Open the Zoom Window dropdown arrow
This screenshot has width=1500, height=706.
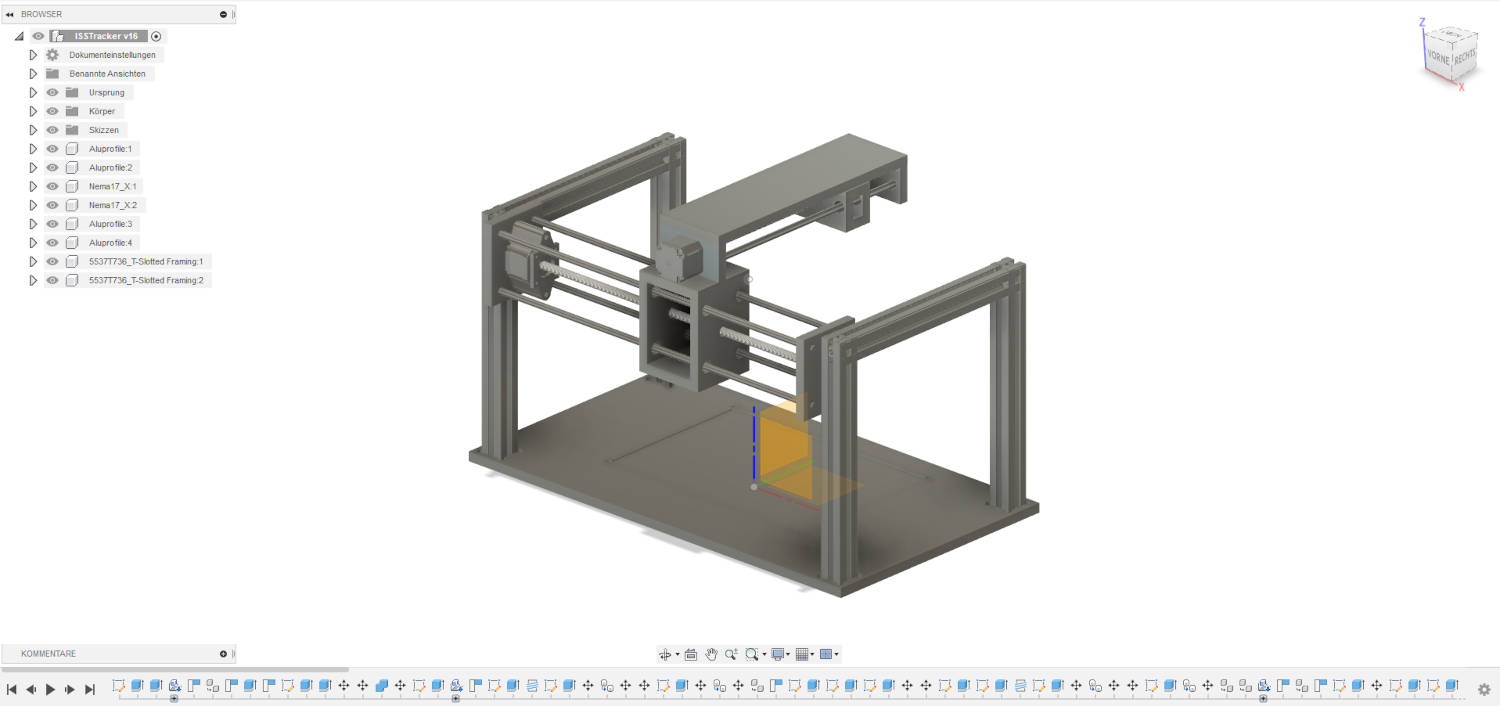[x=764, y=655]
